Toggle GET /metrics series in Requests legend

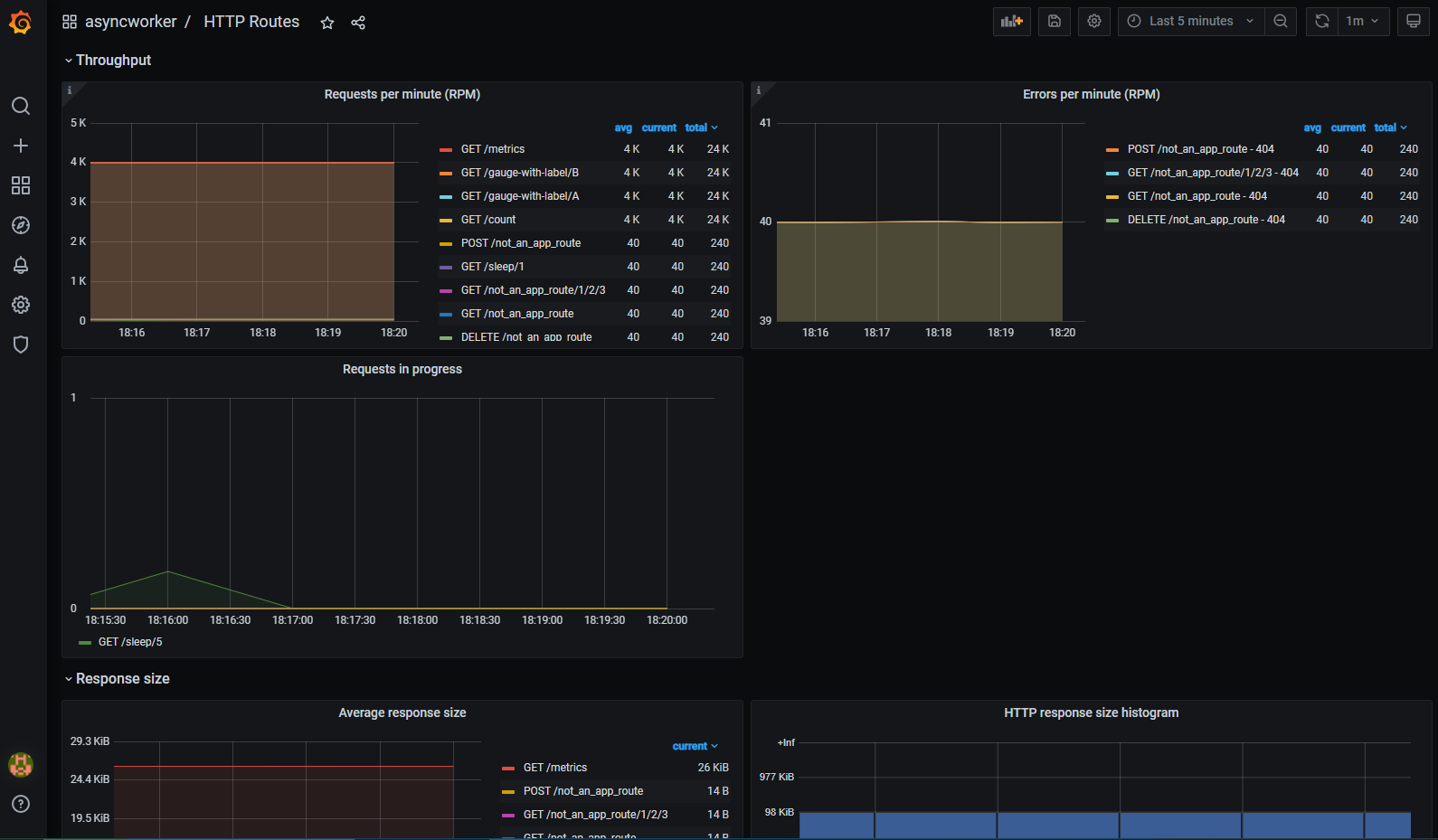pyautogui.click(x=493, y=149)
